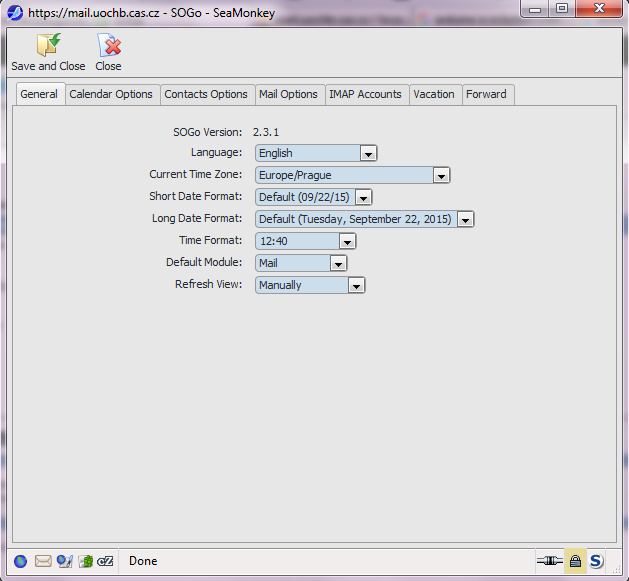Maximize the SOGo preferences window

pos(562,8)
